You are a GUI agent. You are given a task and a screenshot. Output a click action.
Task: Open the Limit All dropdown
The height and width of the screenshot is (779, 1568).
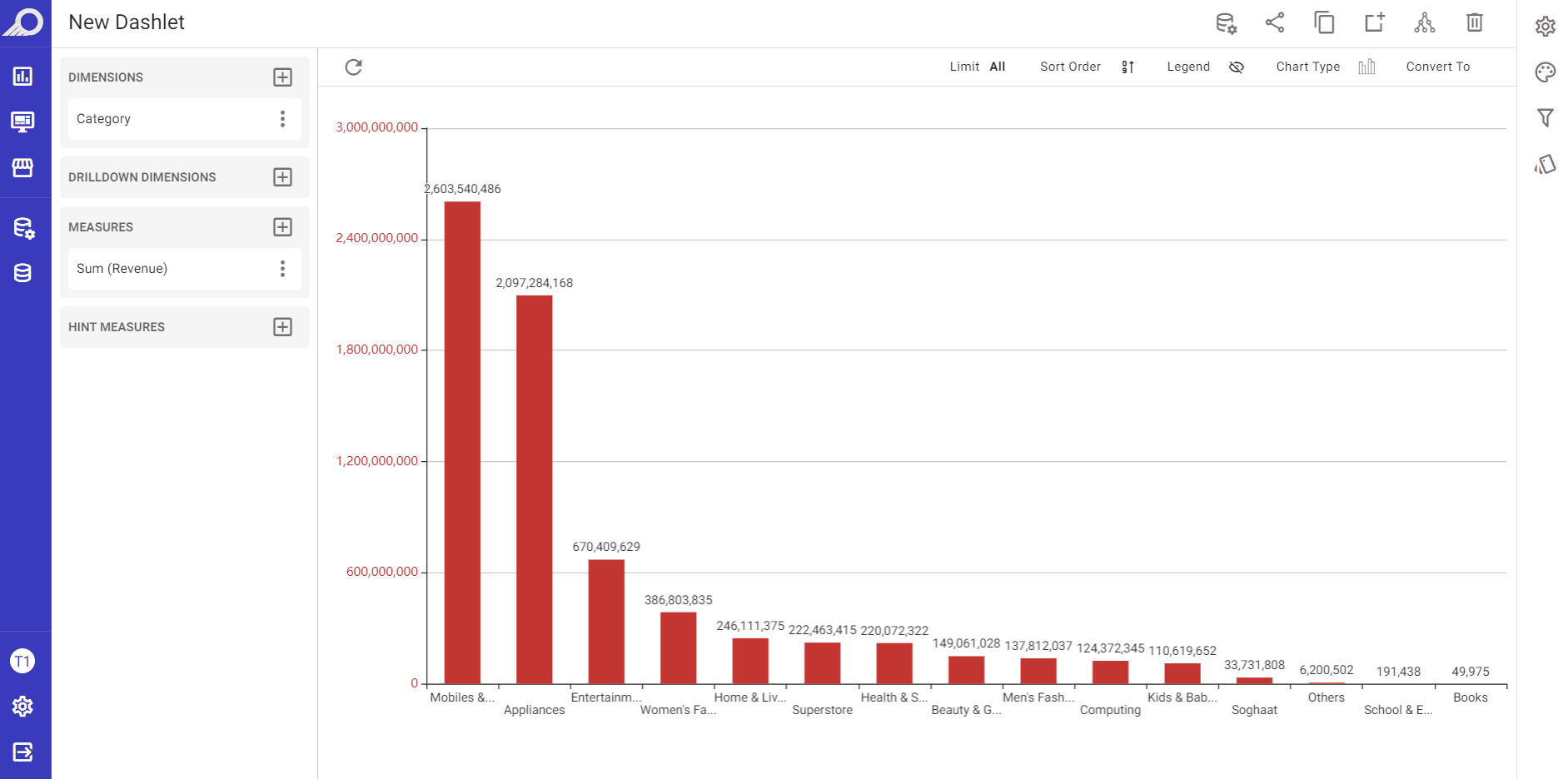coord(978,67)
